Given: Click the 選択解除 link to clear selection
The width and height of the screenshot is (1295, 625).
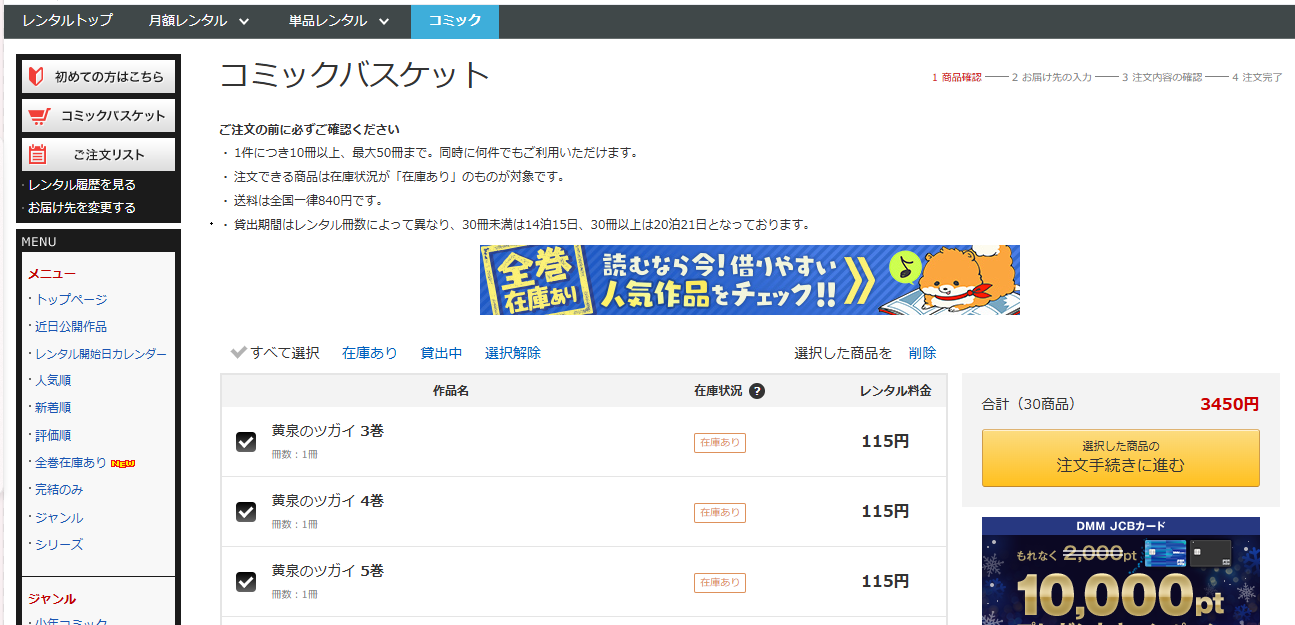Looking at the screenshot, I should click(512, 352).
